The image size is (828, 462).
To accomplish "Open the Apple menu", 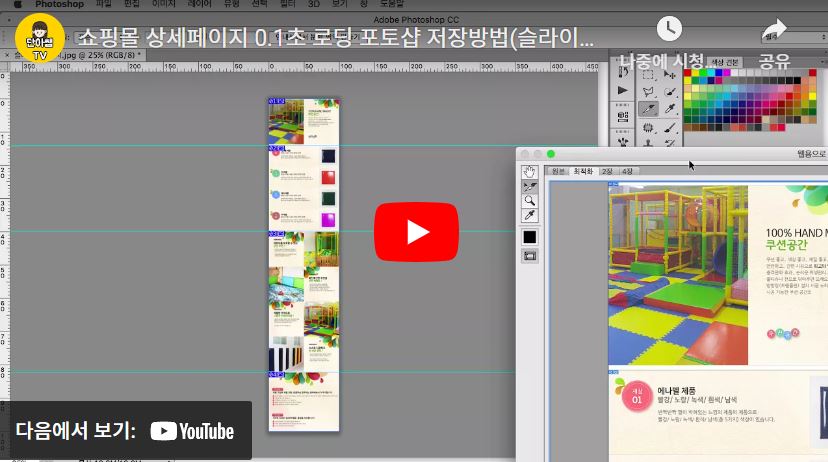I will pos(17,4).
